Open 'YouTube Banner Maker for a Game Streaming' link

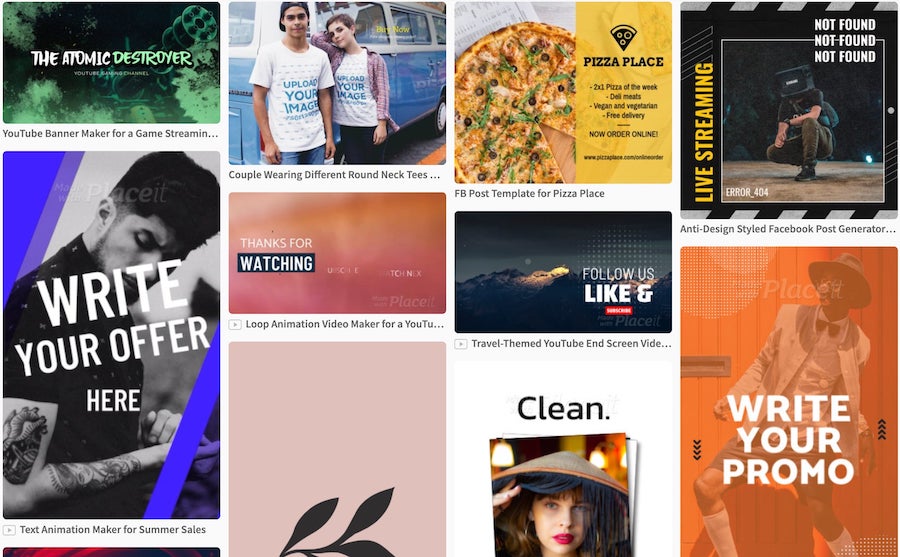pyautogui.click(x=110, y=133)
